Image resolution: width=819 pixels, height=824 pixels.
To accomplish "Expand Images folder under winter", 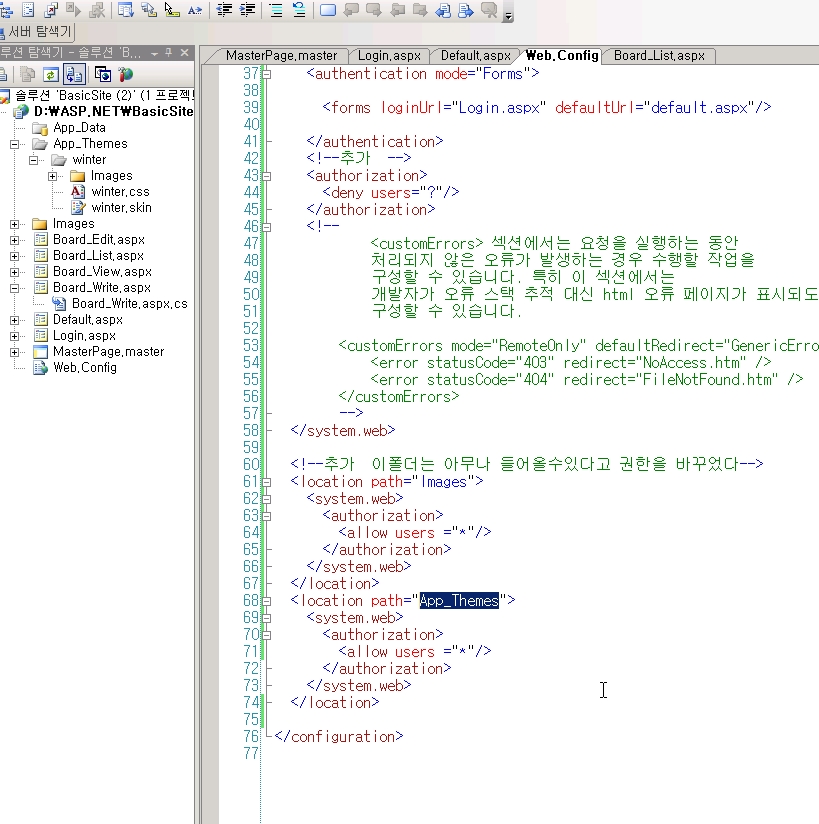I will (53, 176).
